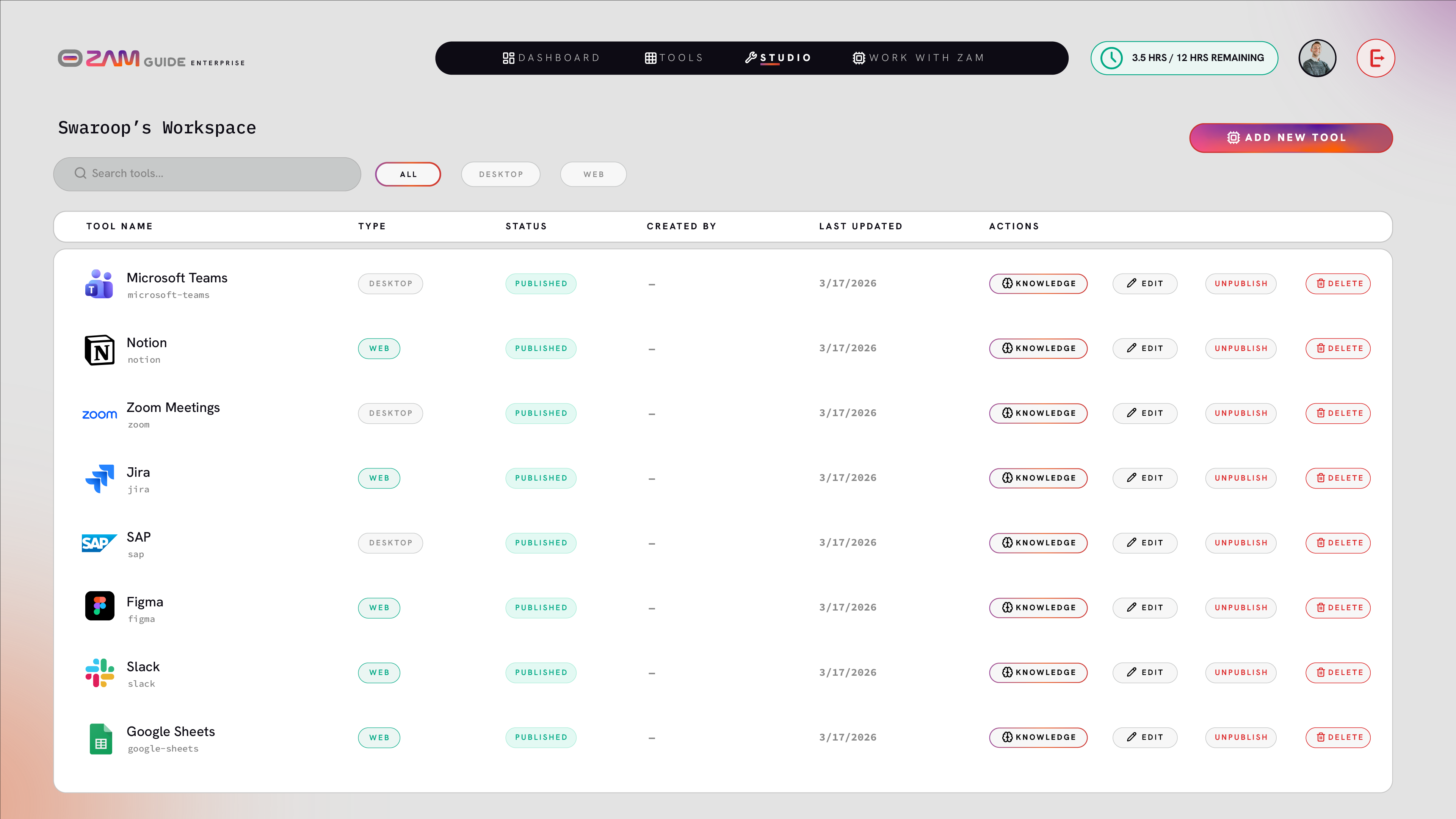Unpublish the Jira tool
The image size is (1456, 819).
(x=1241, y=478)
